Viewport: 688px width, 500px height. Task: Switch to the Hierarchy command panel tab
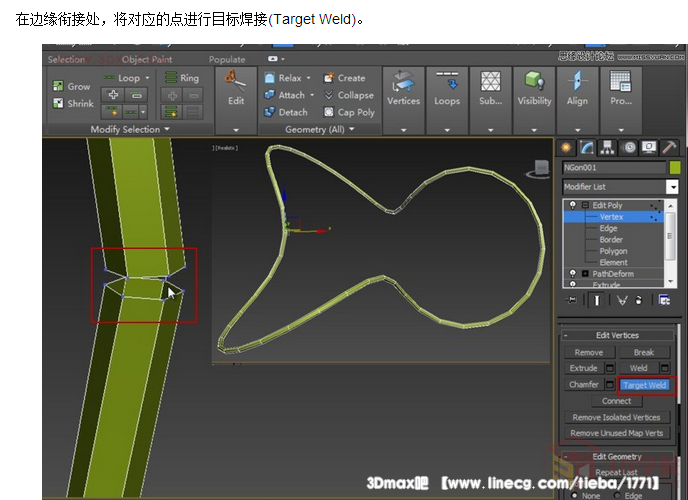[607, 147]
